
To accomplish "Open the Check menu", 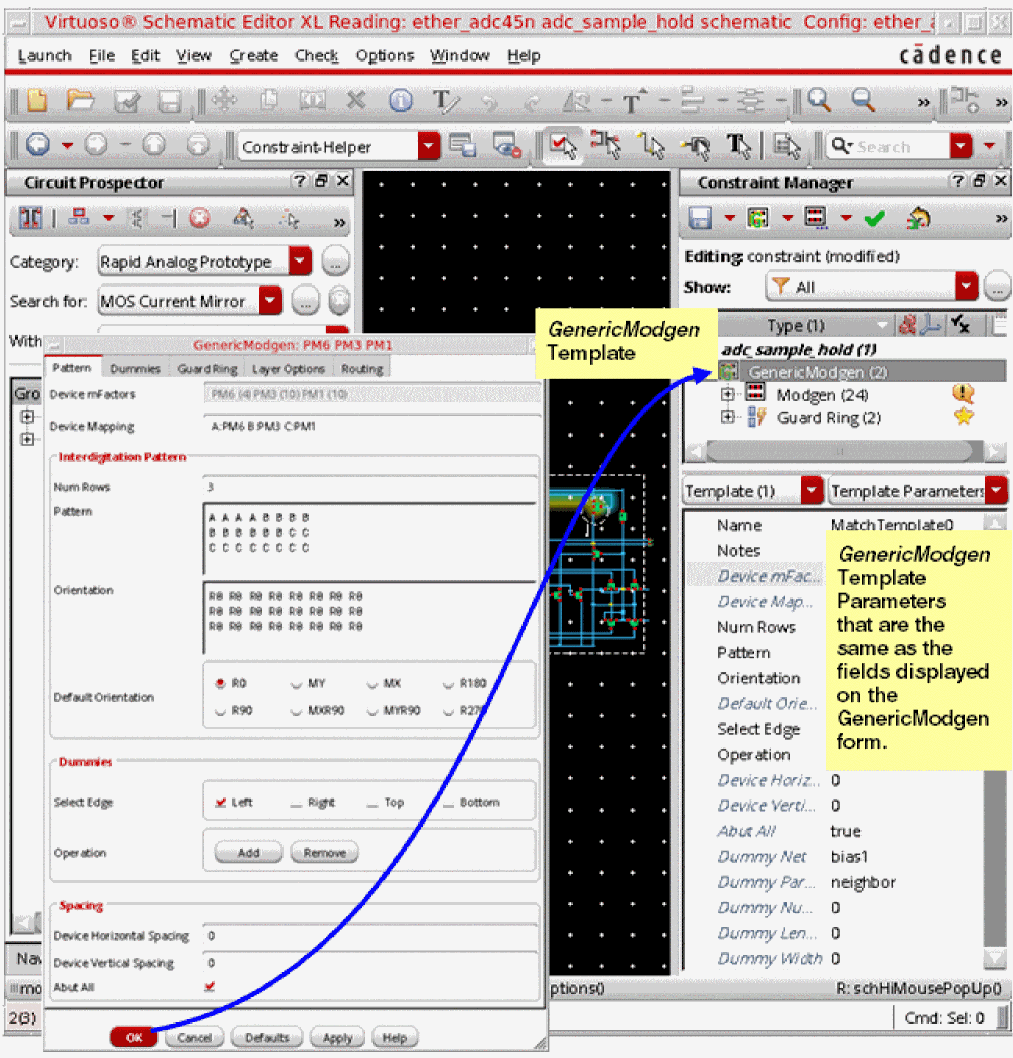I will [317, 55].
